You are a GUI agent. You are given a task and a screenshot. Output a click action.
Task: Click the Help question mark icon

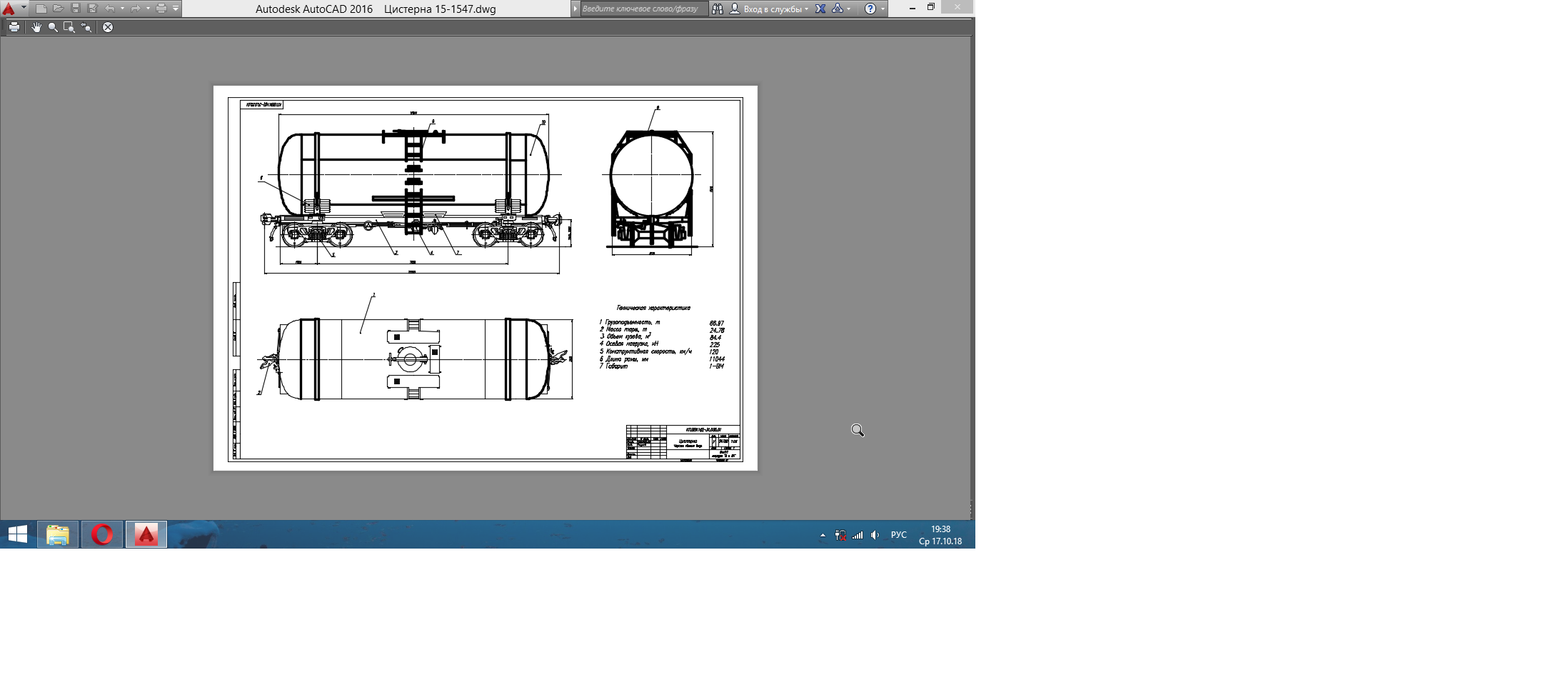(870, 9)
